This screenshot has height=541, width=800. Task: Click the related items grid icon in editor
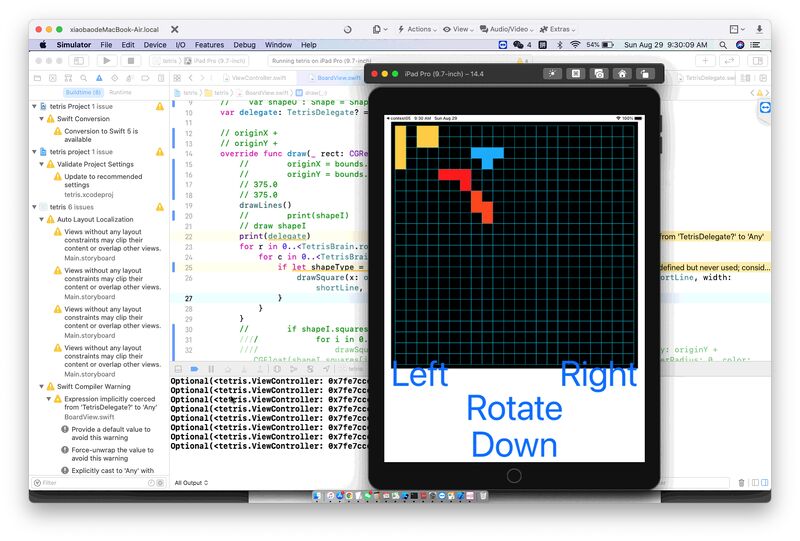(x=177, y=78)
